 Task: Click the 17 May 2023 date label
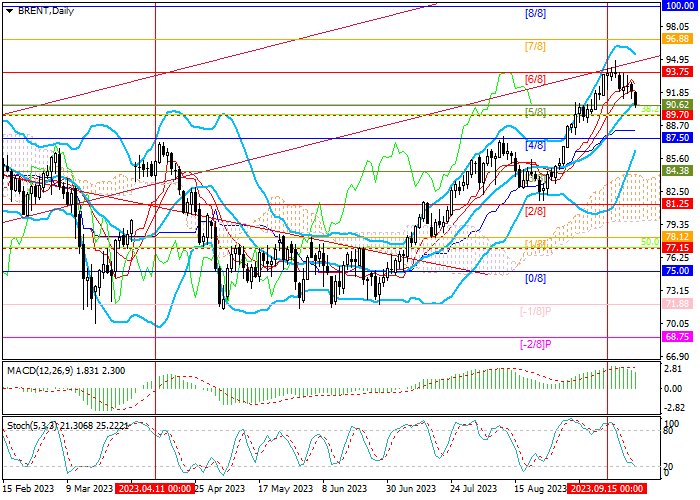point(286,488)
